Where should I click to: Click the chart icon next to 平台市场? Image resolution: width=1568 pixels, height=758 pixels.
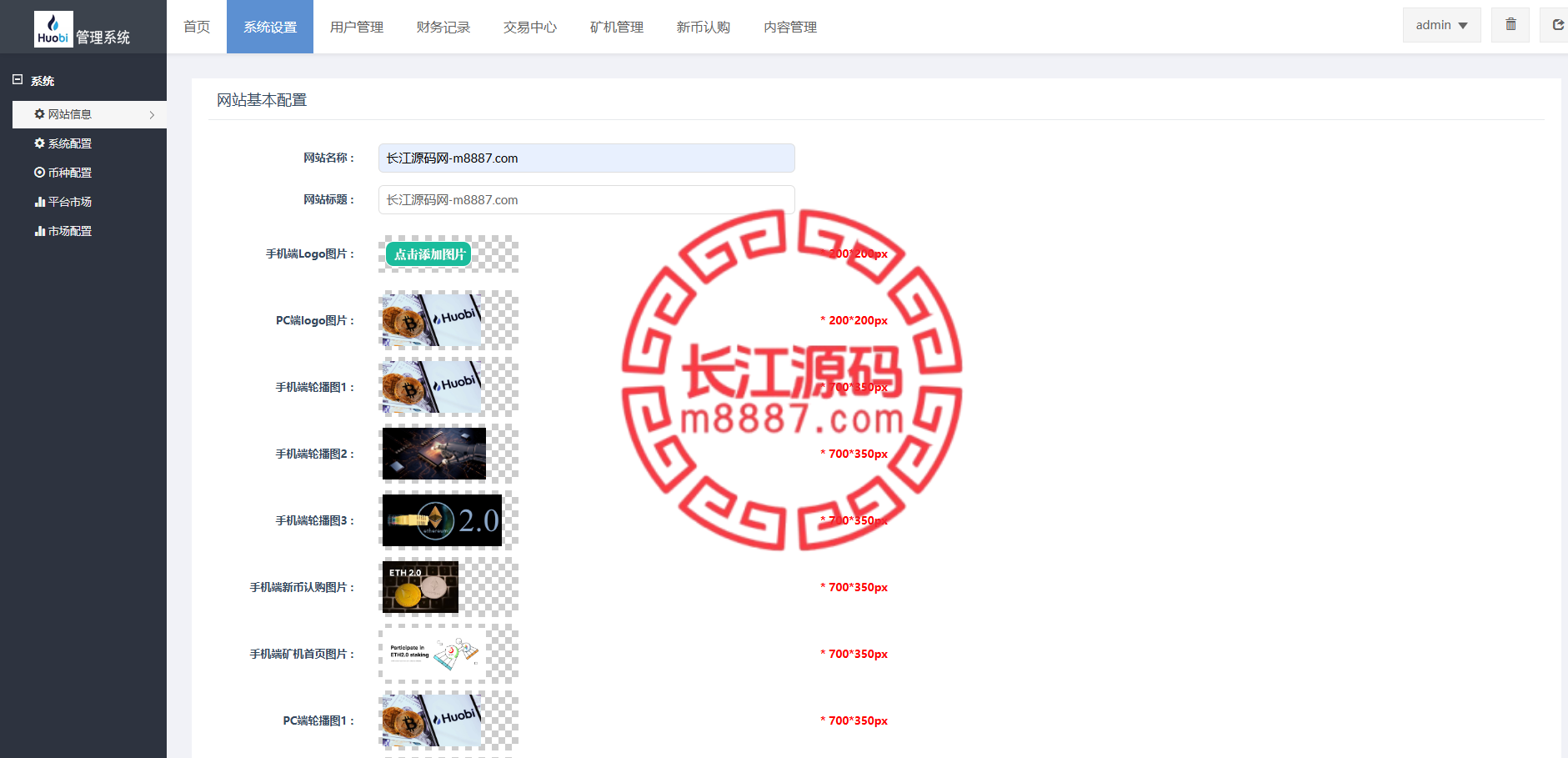pos(39,202)
